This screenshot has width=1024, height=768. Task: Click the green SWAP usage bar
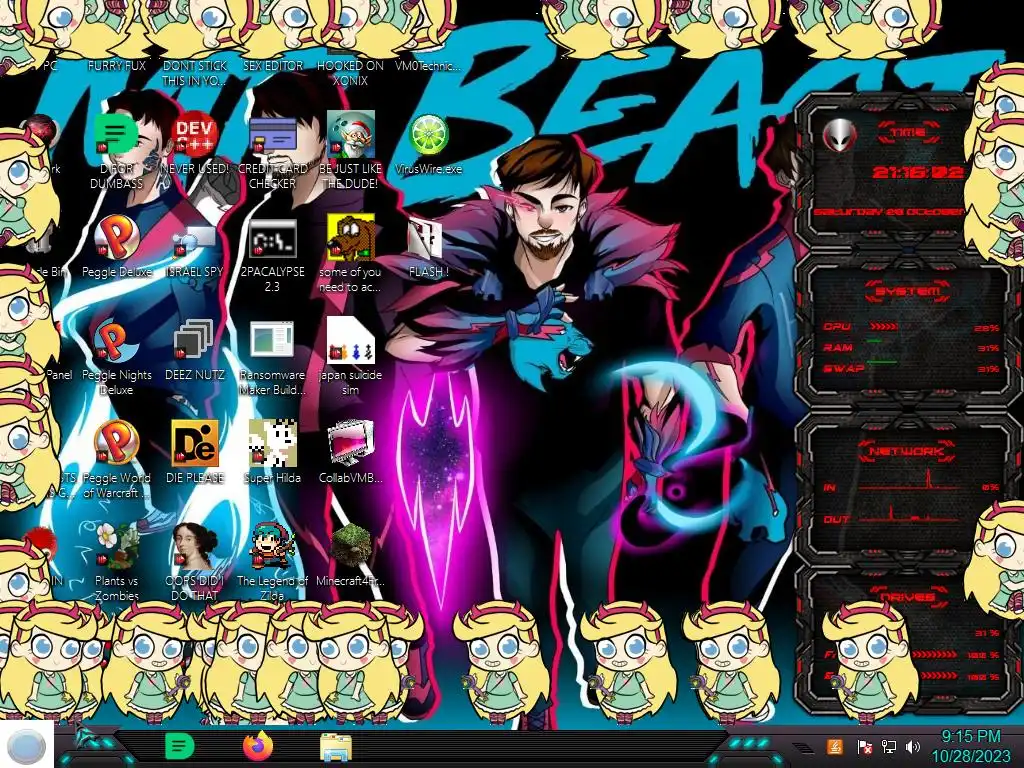coord(882,361)
